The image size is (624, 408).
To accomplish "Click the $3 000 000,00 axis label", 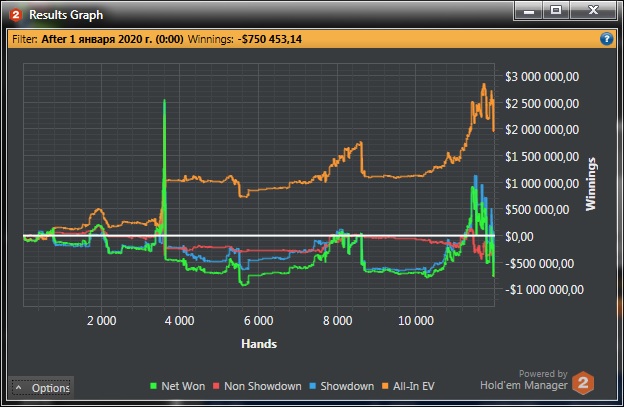I will [542, 76].
